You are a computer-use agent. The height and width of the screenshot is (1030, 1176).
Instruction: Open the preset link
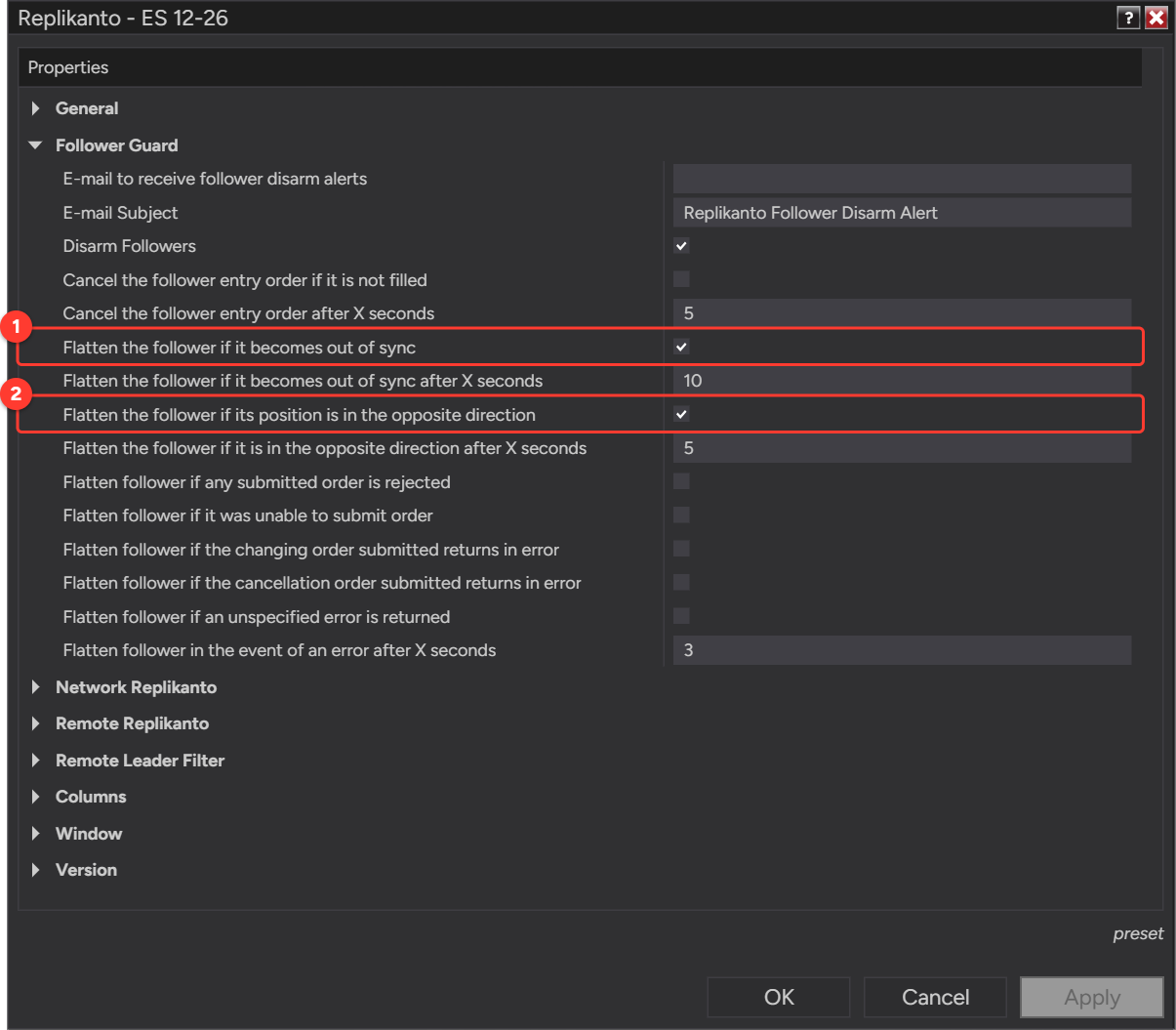pyautogui.click(x=1138, y=934)
